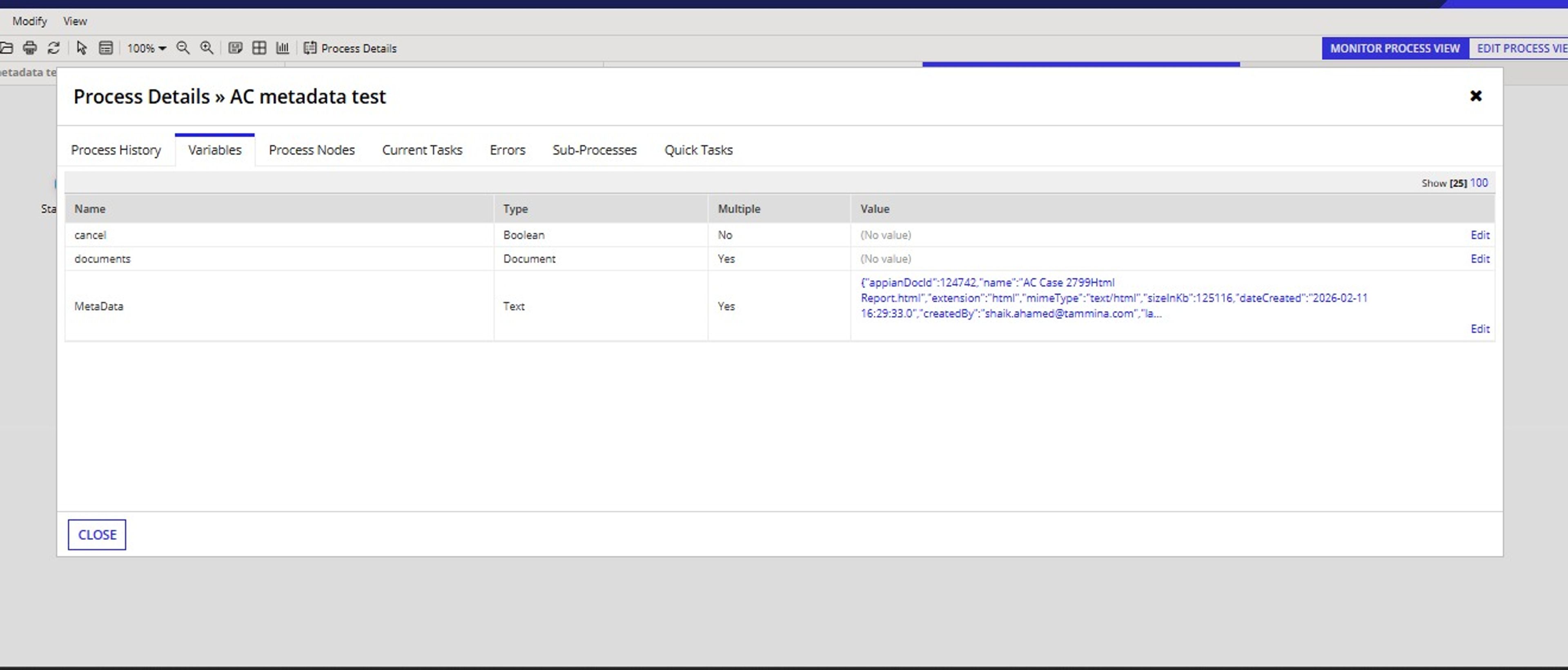
Task: Switch to Edit Process View
Action: coord(1519,48)
